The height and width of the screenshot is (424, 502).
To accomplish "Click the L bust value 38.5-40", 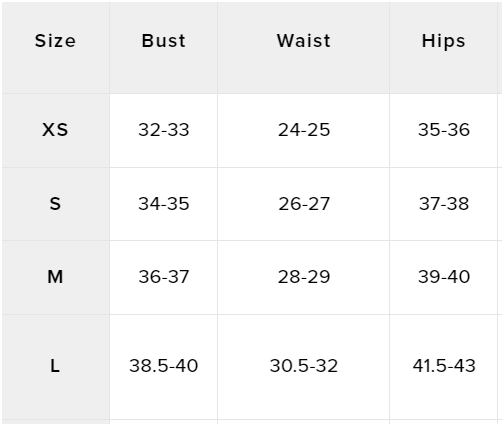I will coord(164,366).
